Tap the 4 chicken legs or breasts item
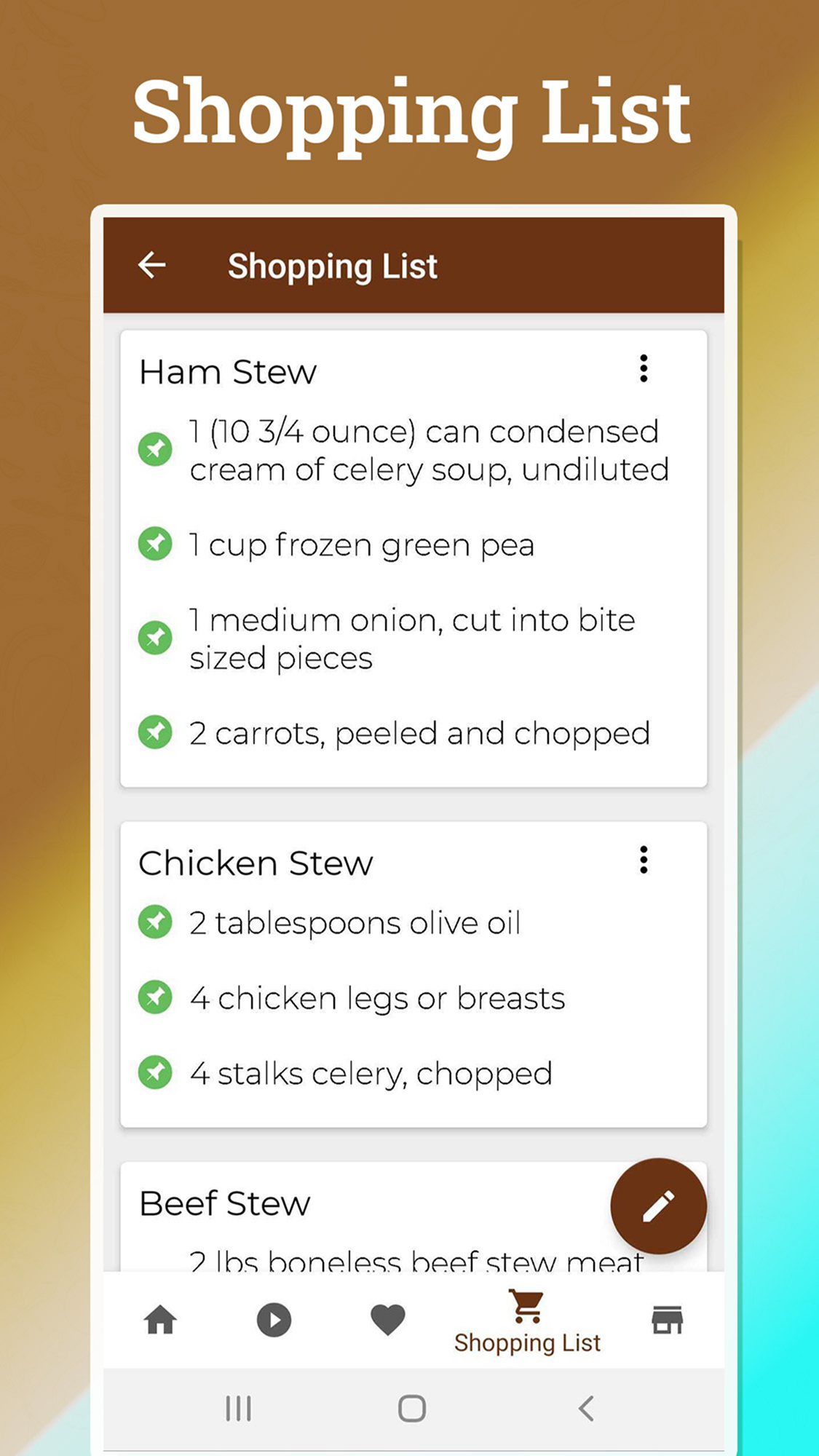The image size is (819, 1456). [x=377, y=998]
